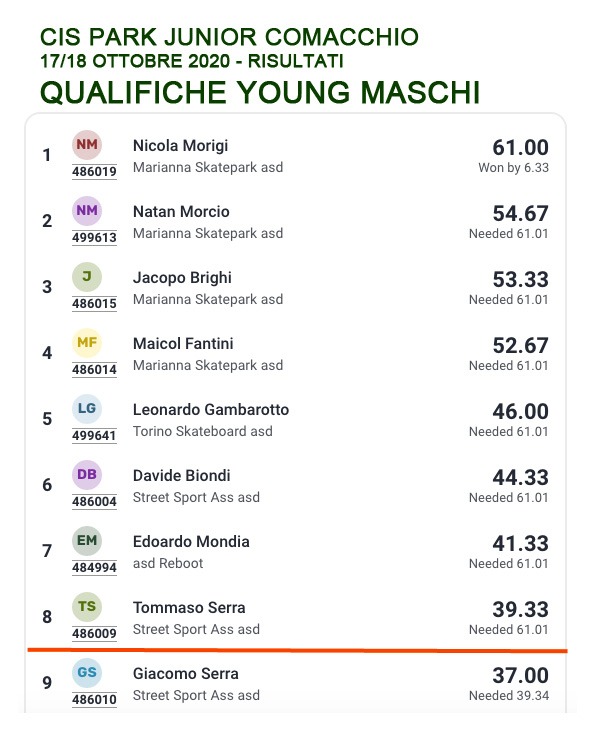The image size is (595, 737).
Task: Click the Qualifiche Young Maschi heading
Action: pos(260,92)
